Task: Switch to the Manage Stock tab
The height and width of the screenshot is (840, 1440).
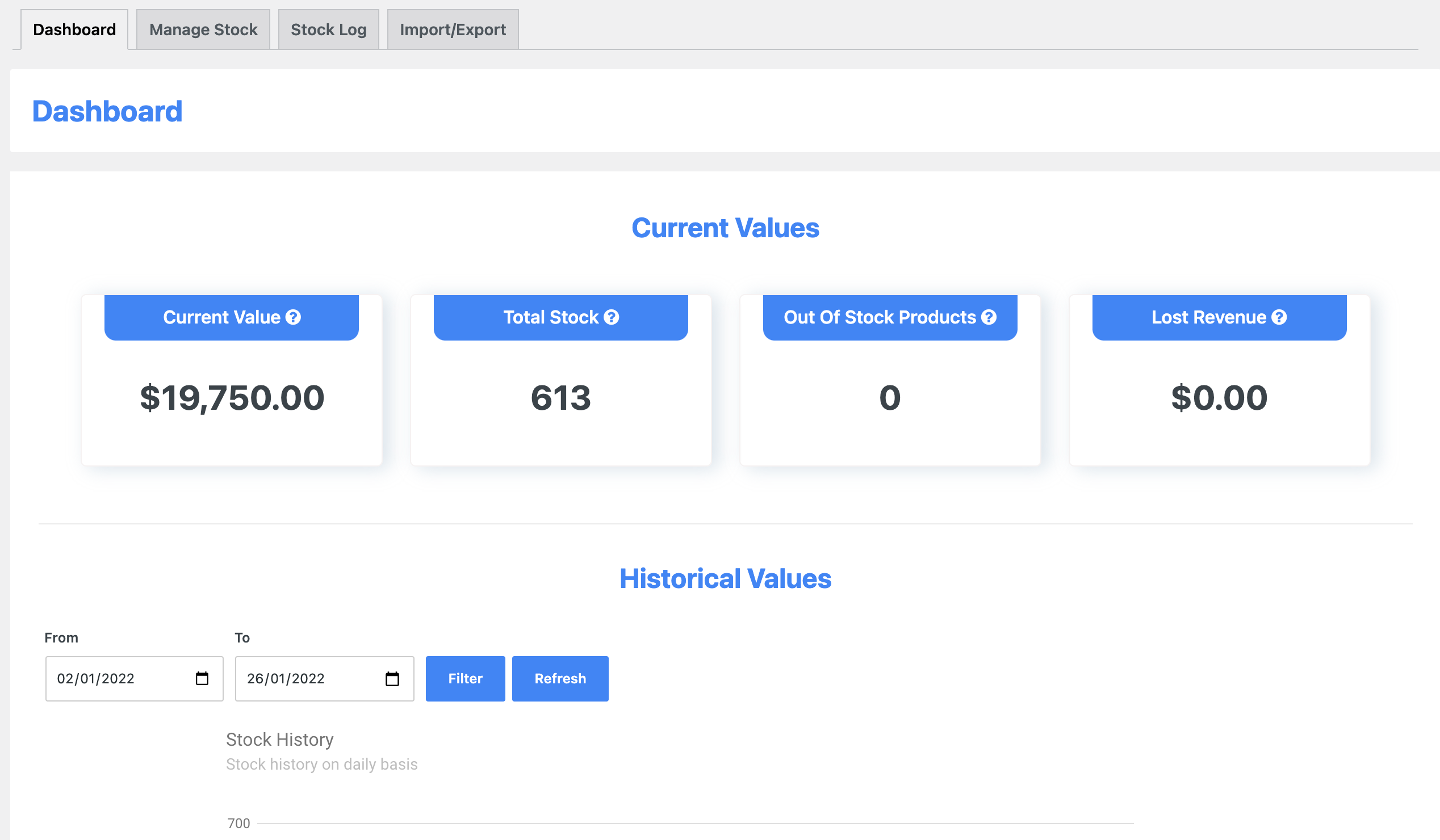Action: (203, 29)
